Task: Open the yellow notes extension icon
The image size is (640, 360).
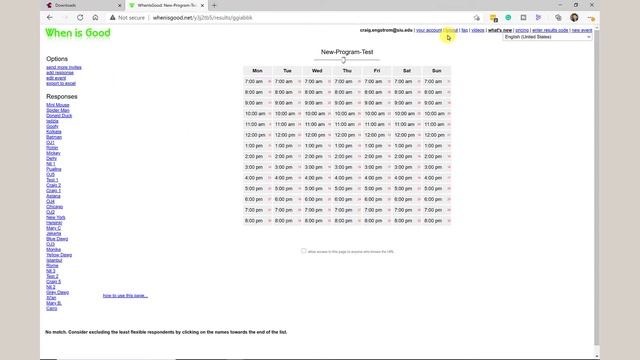Action: tap(493, 18)
